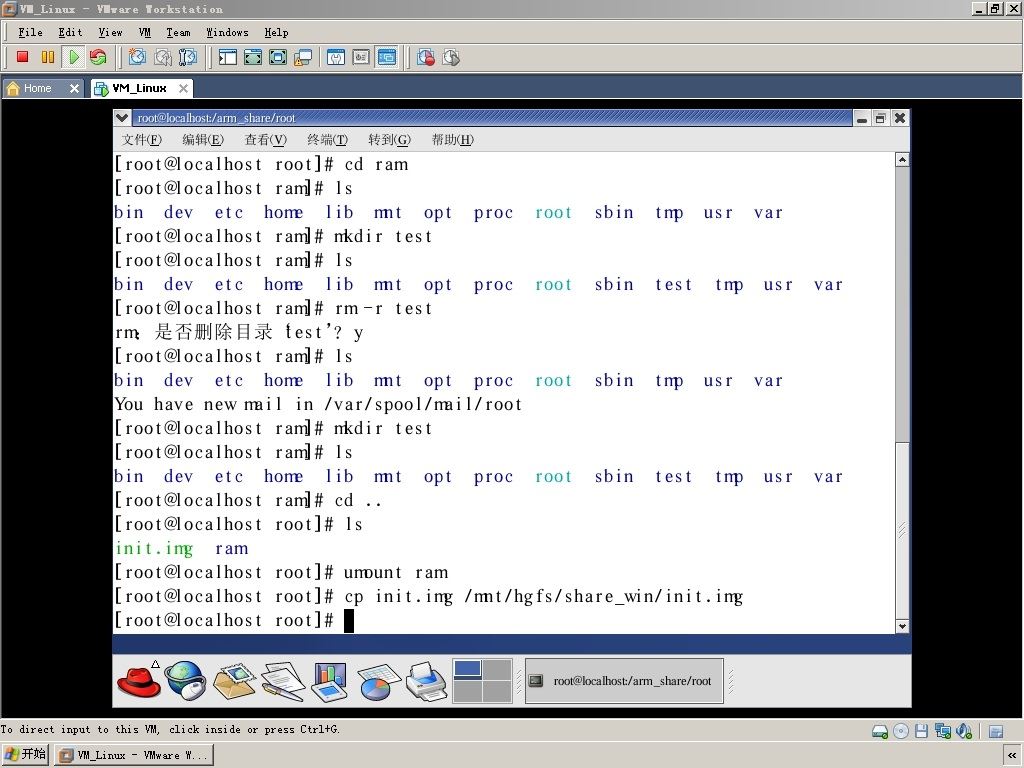Click the Revert to snapshot icon

click(x=162, y=57)
